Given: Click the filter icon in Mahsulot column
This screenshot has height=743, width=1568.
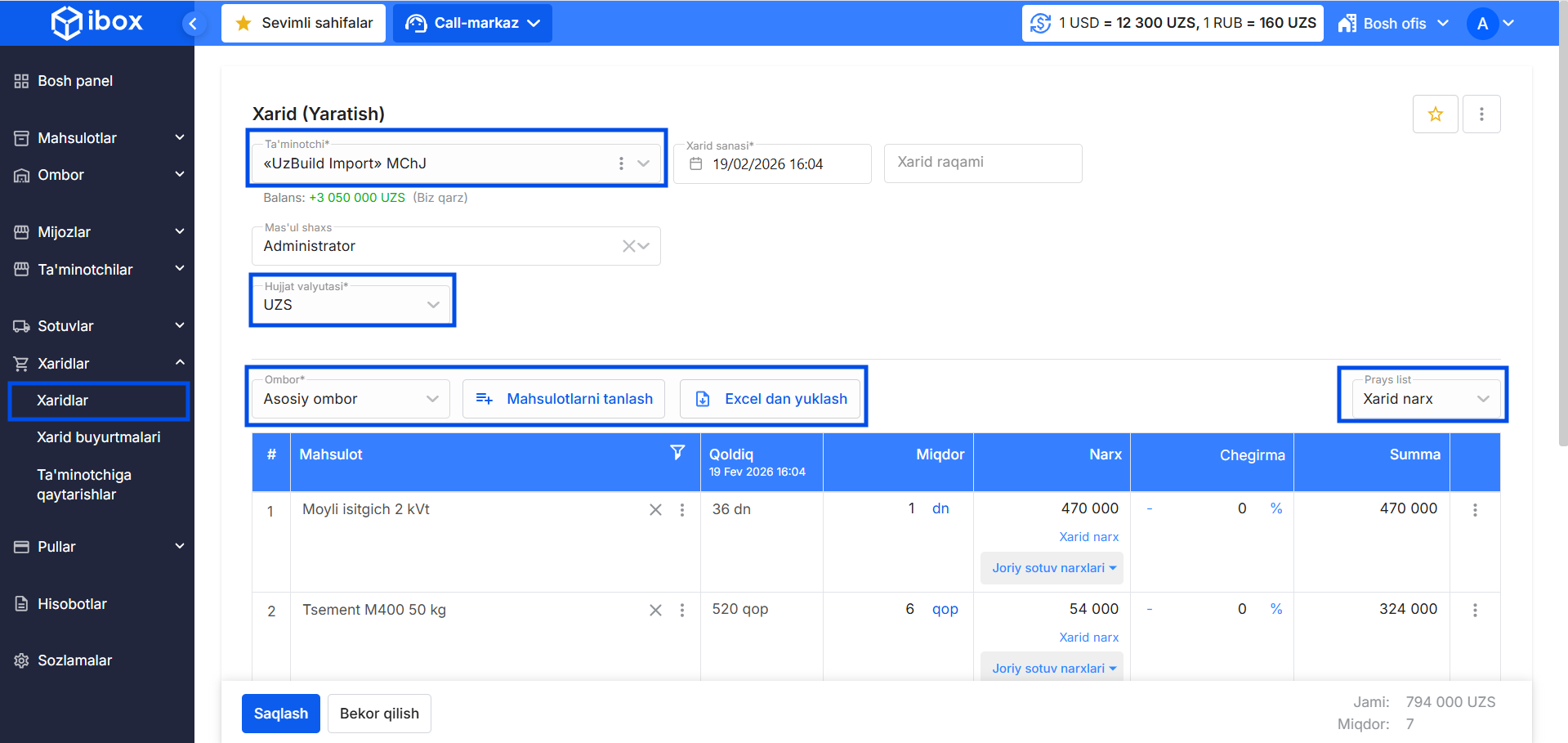Looking at the screenshot, I should pos(677,453).
